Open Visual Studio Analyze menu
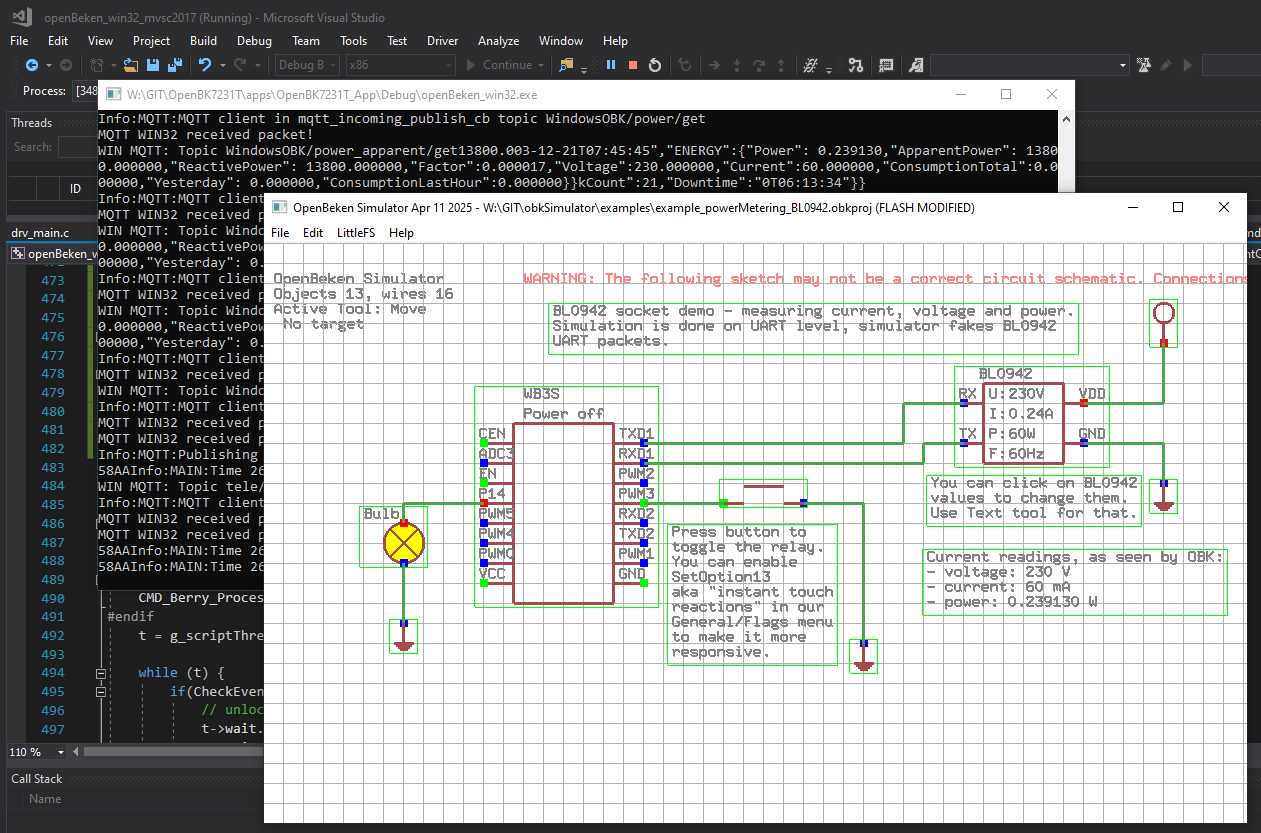 click(x=498, y=41)
